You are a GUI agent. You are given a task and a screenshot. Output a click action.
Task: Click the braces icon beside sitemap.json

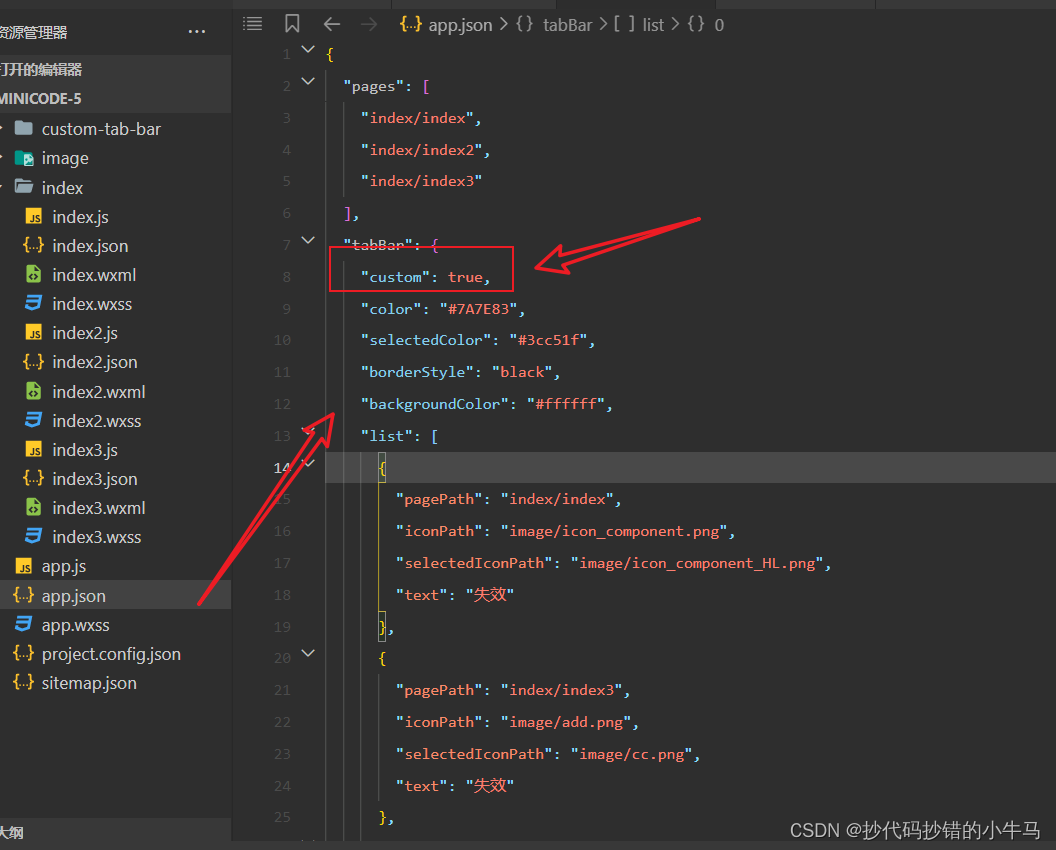(x=24, y=682)
